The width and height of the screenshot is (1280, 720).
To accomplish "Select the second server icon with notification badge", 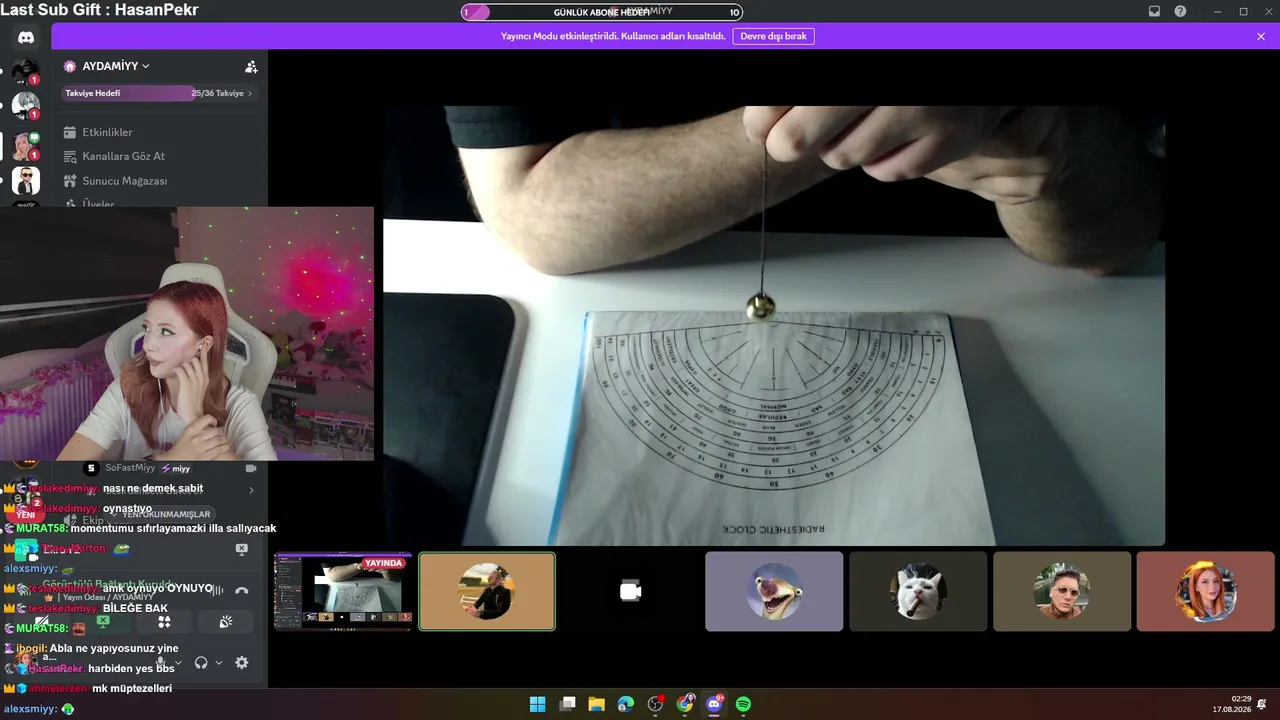I will click(x=26, y=106).
